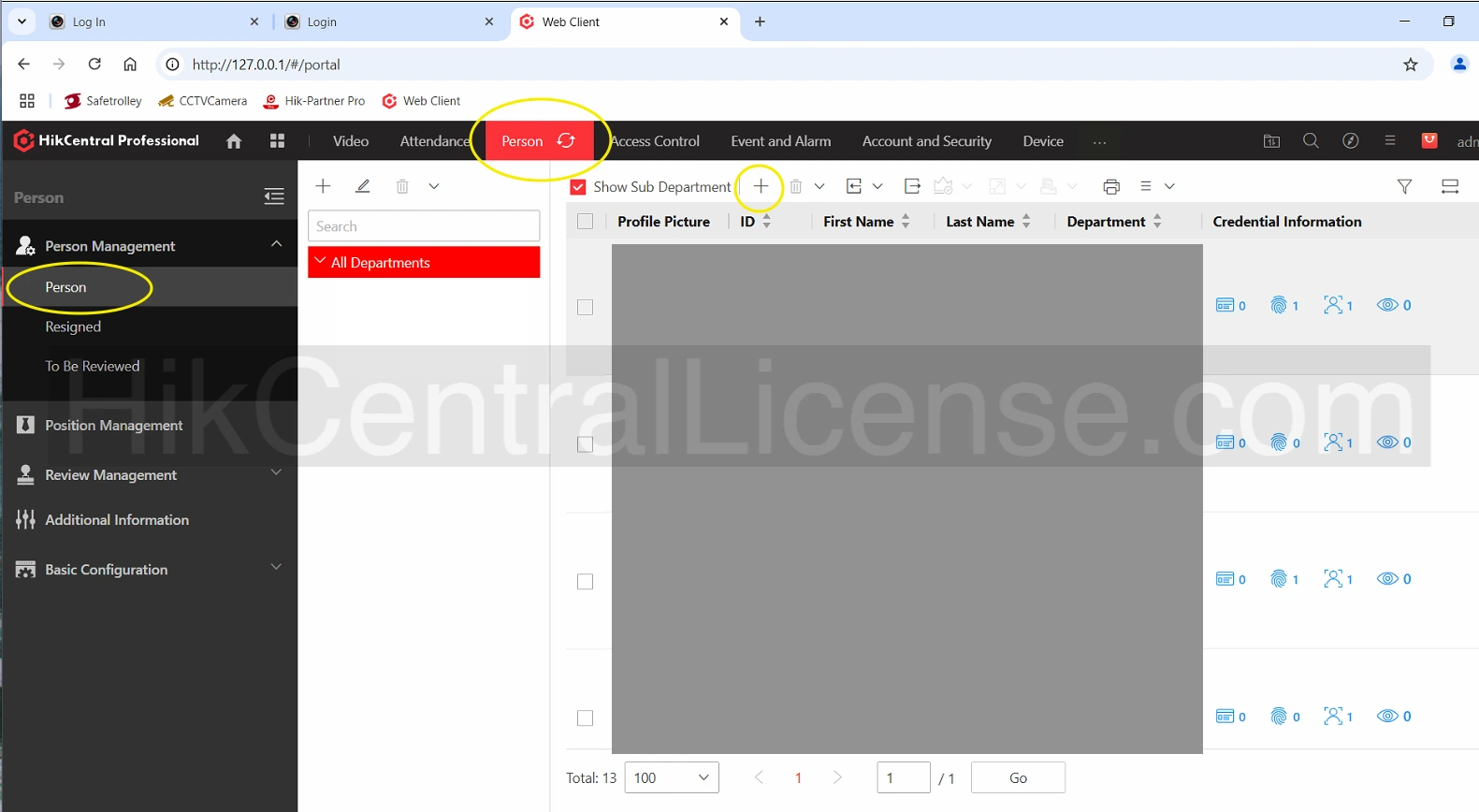The image size is (1479, 812).
Task: Switch to the Attendance module tab
Action: [x=435, y=141]
